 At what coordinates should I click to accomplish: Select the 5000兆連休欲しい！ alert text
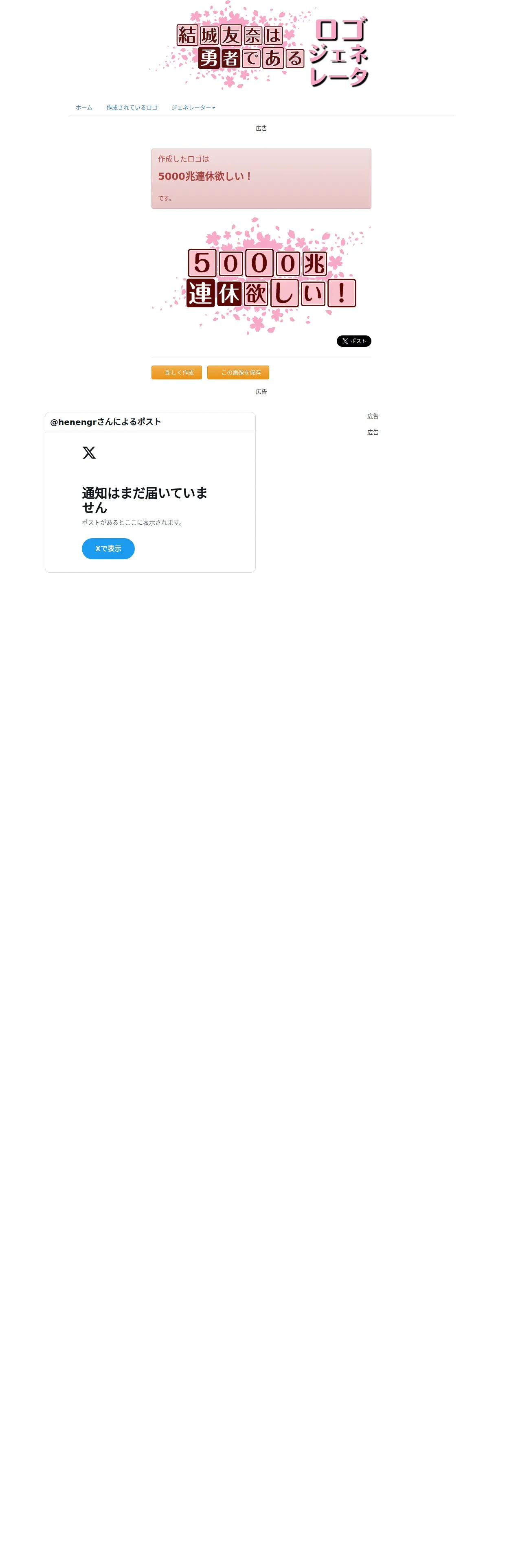205,176
